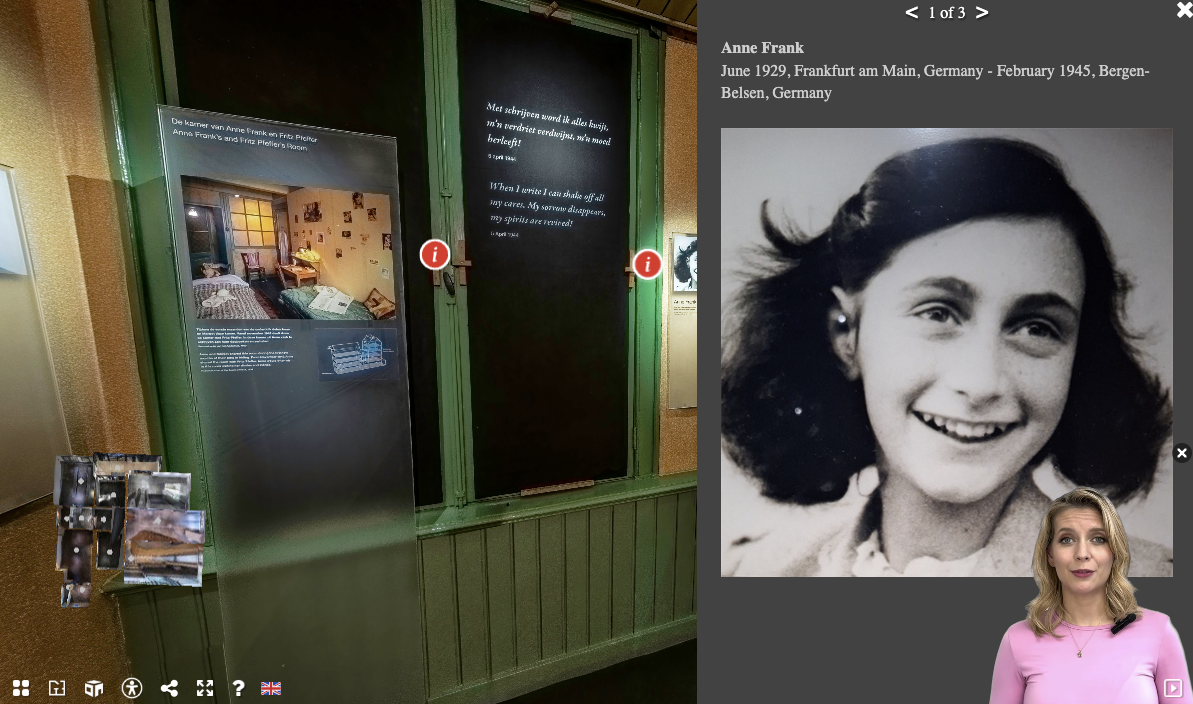Close the Anne Frank information panel

1184,10
